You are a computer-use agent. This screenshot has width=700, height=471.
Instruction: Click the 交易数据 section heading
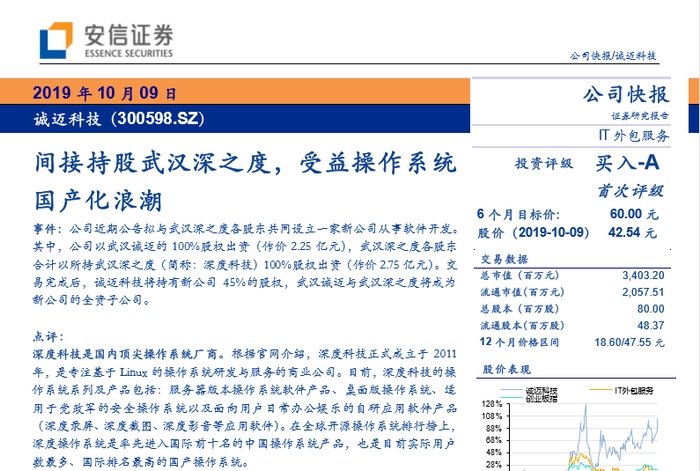[x=504, y=259]
